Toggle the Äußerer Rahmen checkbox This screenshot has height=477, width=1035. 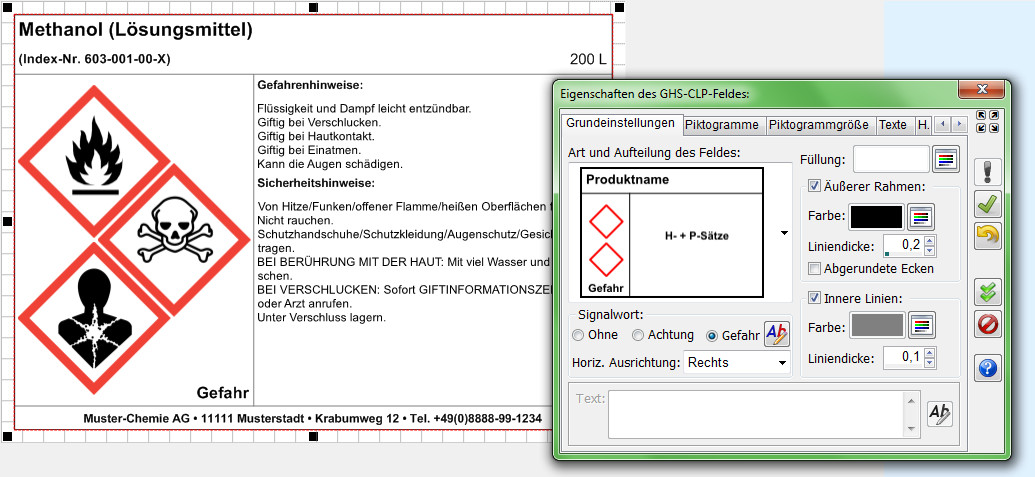814,186
